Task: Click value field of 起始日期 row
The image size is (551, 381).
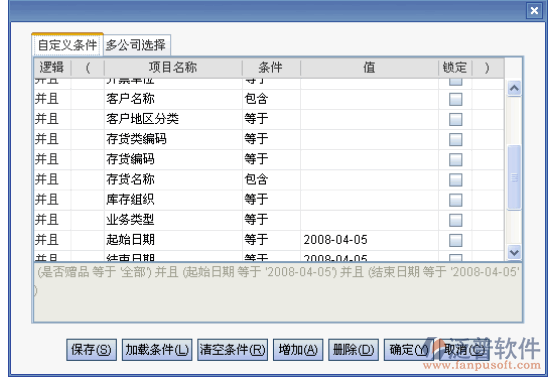Action: [369, 240]
